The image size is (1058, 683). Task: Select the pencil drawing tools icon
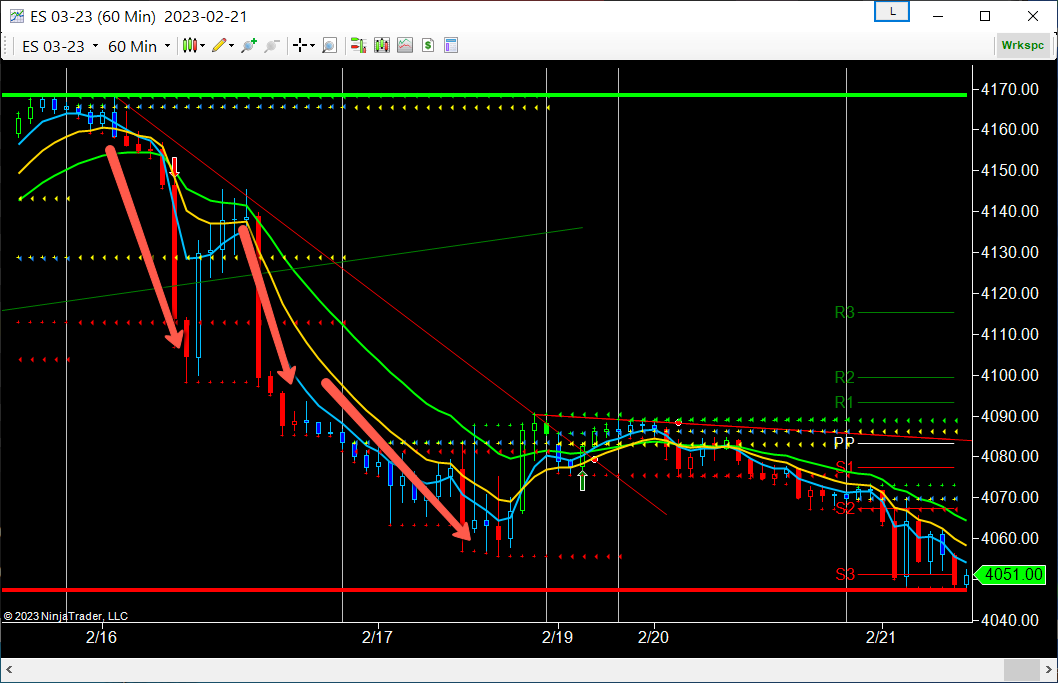[x=219, y=46]
